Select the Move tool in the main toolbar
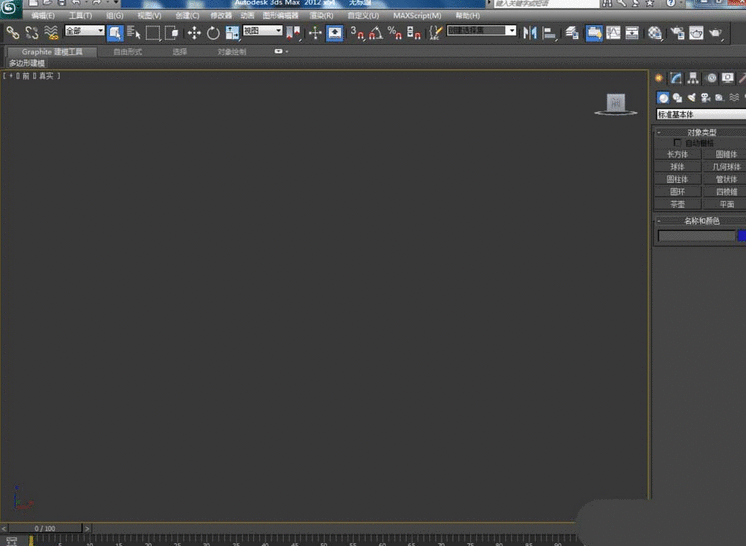The image size is (746, 546). point(194,33)
